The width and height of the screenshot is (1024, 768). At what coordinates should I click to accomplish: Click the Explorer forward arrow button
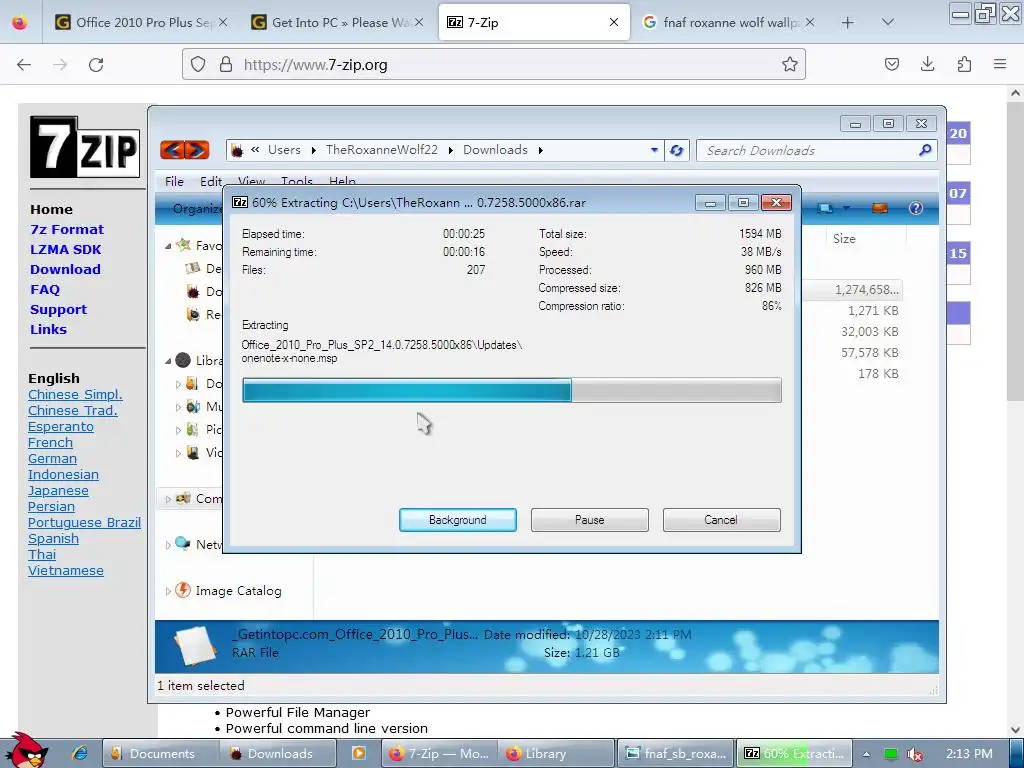197,150
